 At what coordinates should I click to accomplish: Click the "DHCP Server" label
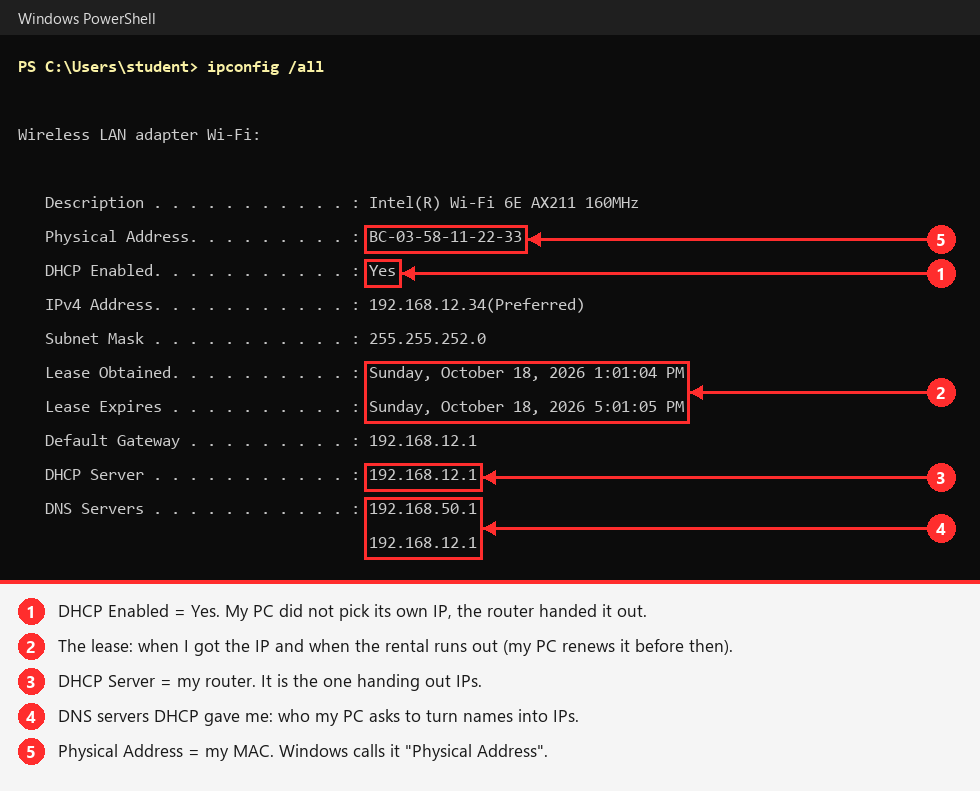[x=94, y=475]
